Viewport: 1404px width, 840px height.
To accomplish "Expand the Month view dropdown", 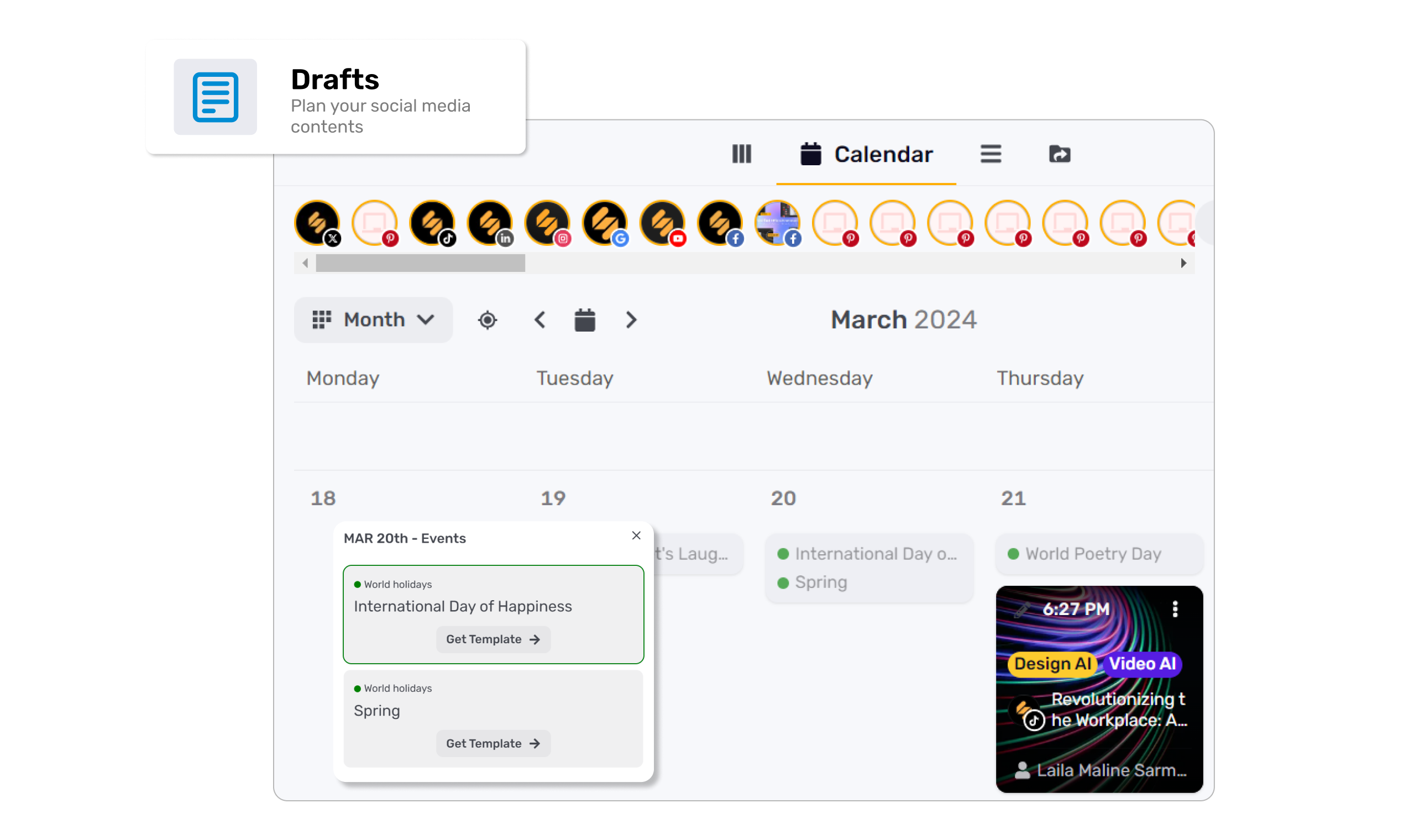I will 373,320.
